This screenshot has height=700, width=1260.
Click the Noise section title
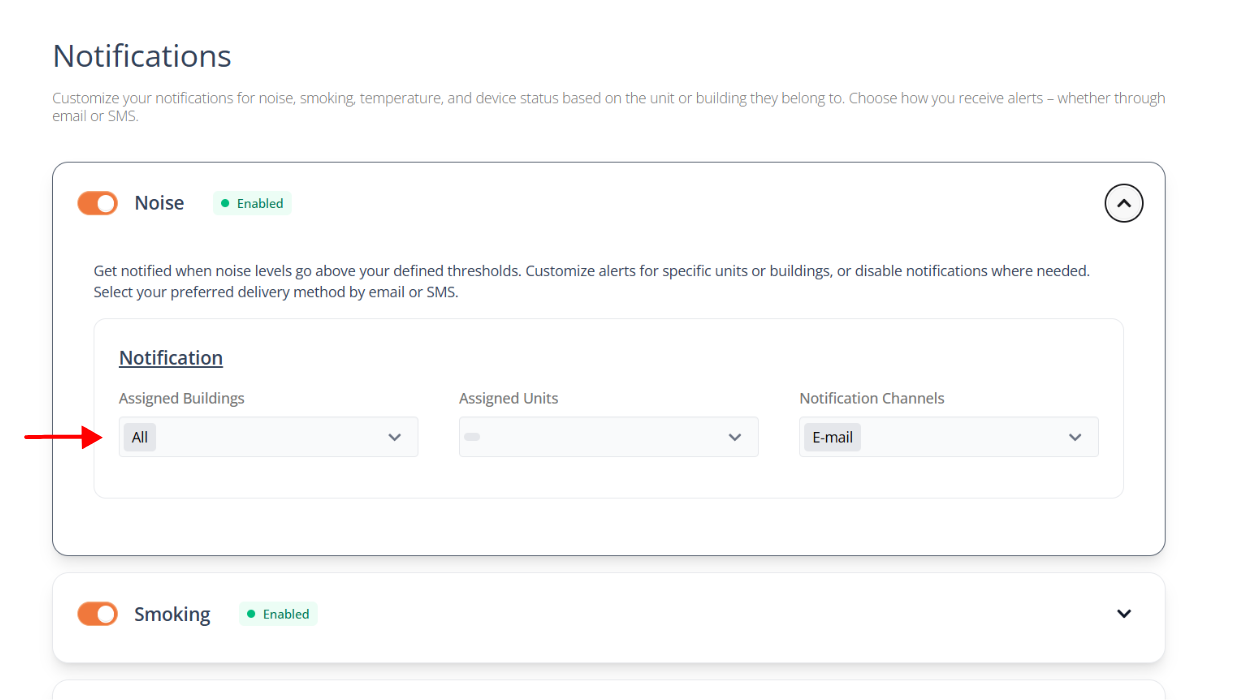click(159, 203)
